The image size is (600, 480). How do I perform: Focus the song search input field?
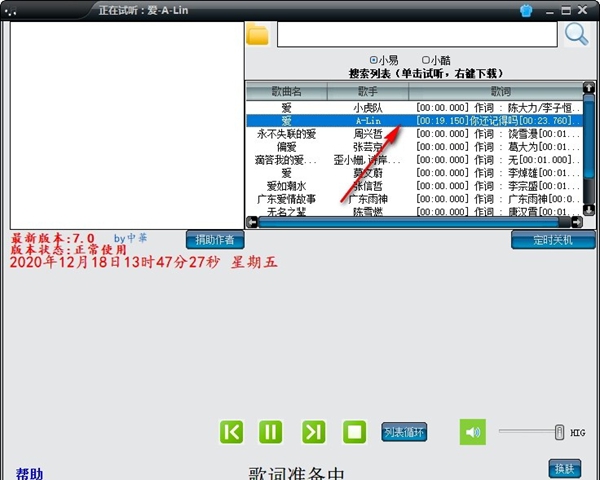pos(417,34)
